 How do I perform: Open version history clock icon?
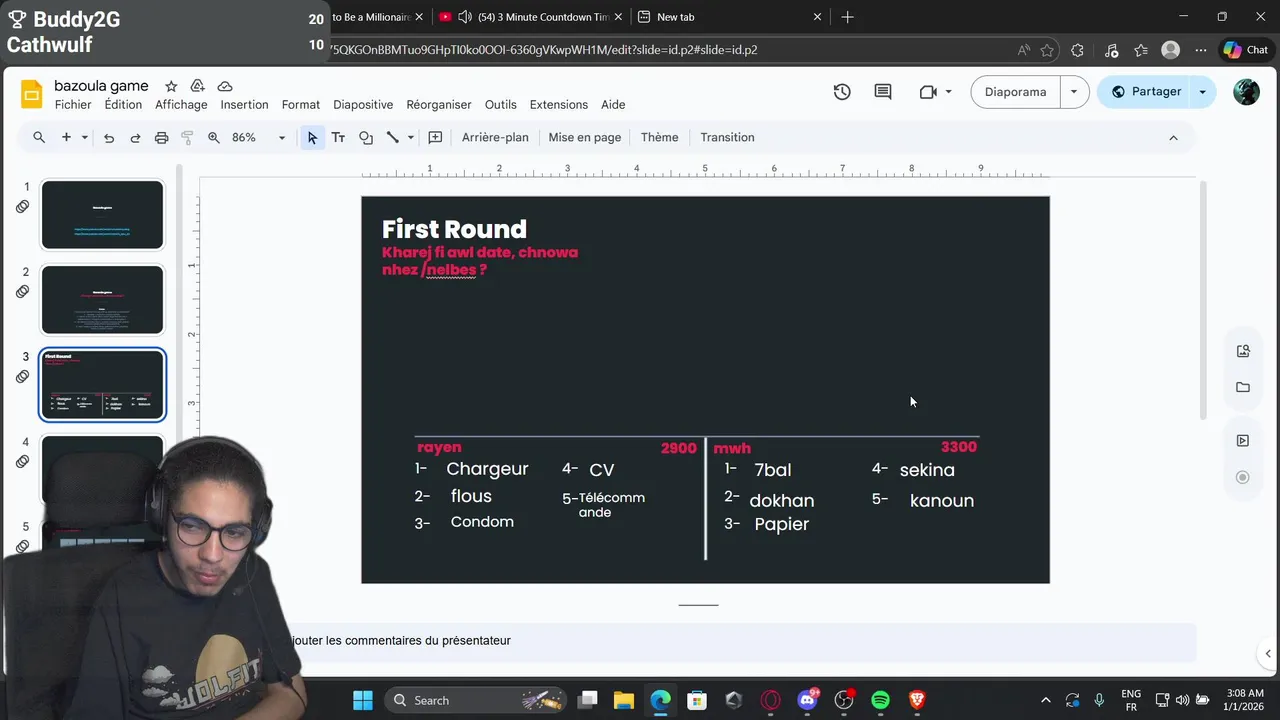(x=842, y=91)
